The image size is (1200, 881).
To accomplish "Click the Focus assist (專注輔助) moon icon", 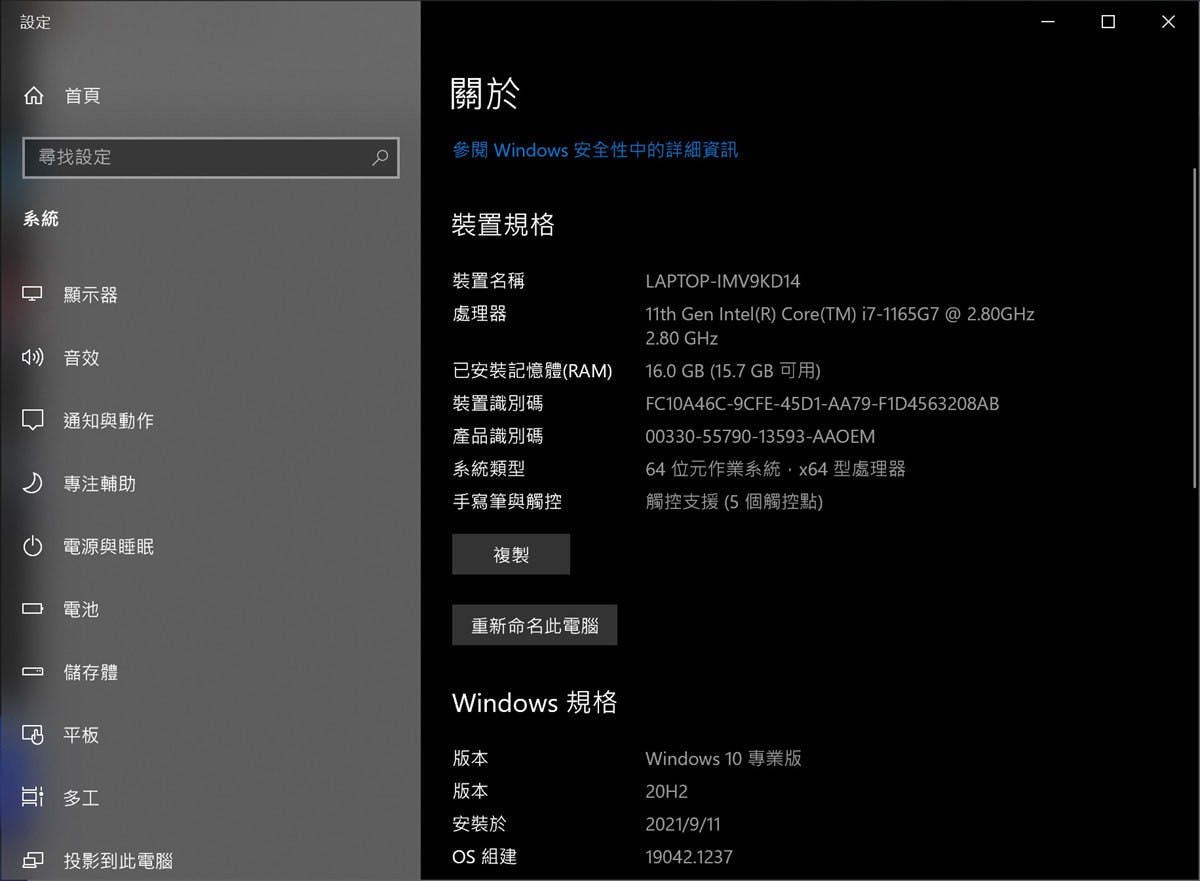I will click(33, 484).
